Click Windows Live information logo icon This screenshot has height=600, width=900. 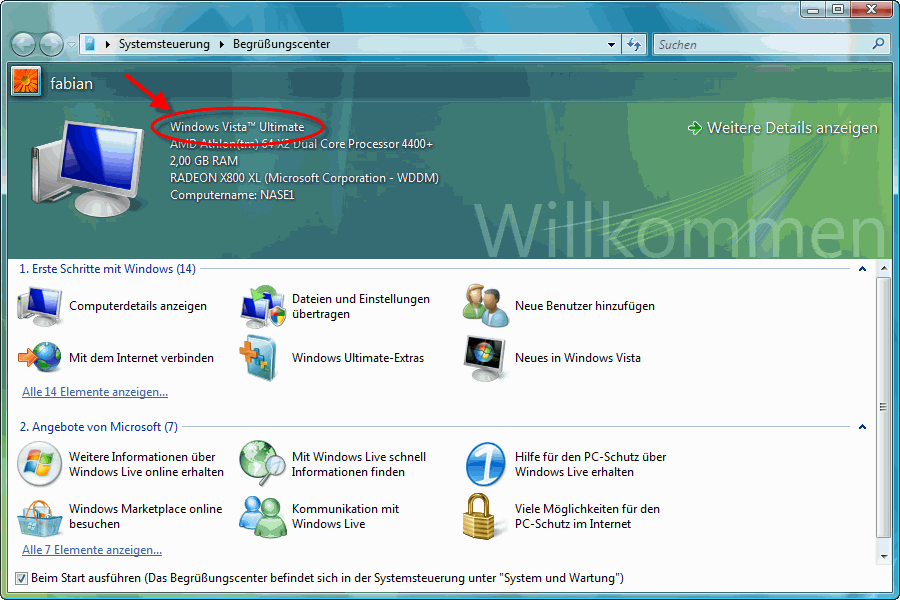coord(39,464)
